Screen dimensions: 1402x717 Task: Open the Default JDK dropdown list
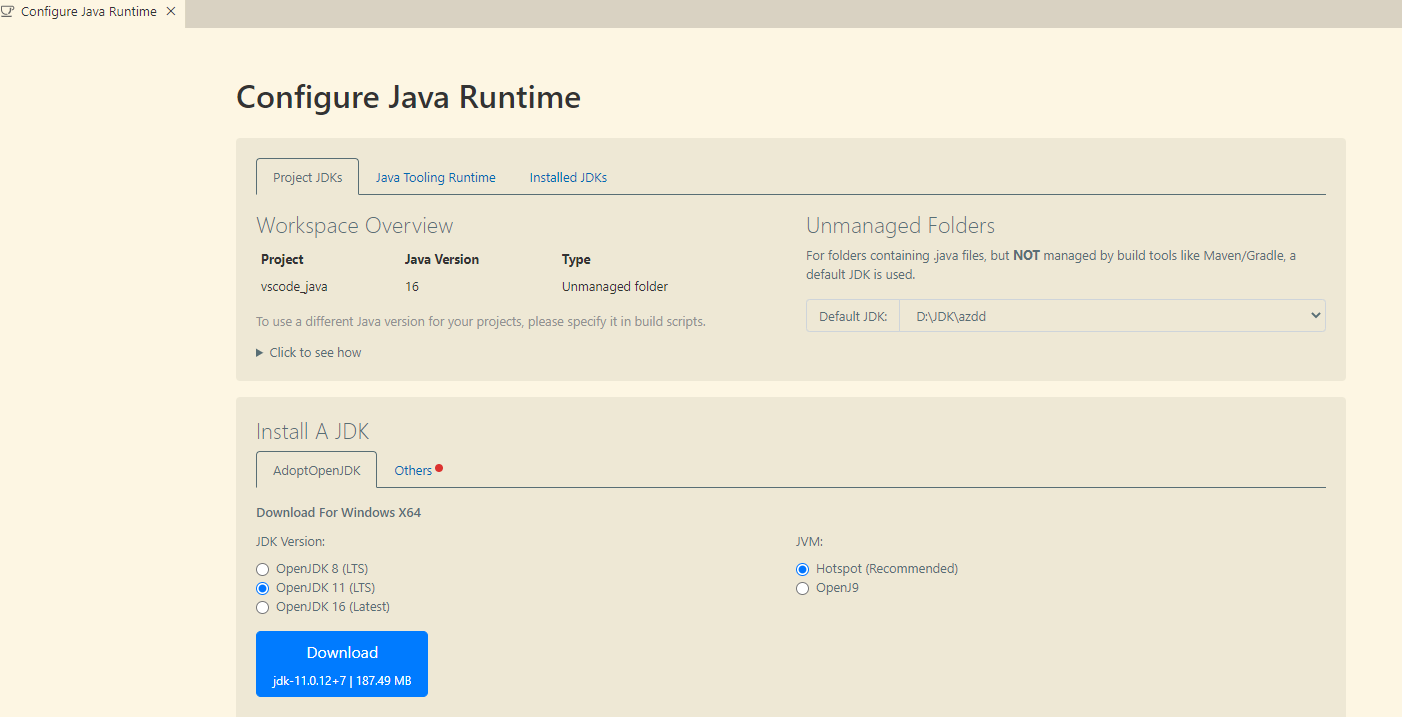coord(1112,316)
